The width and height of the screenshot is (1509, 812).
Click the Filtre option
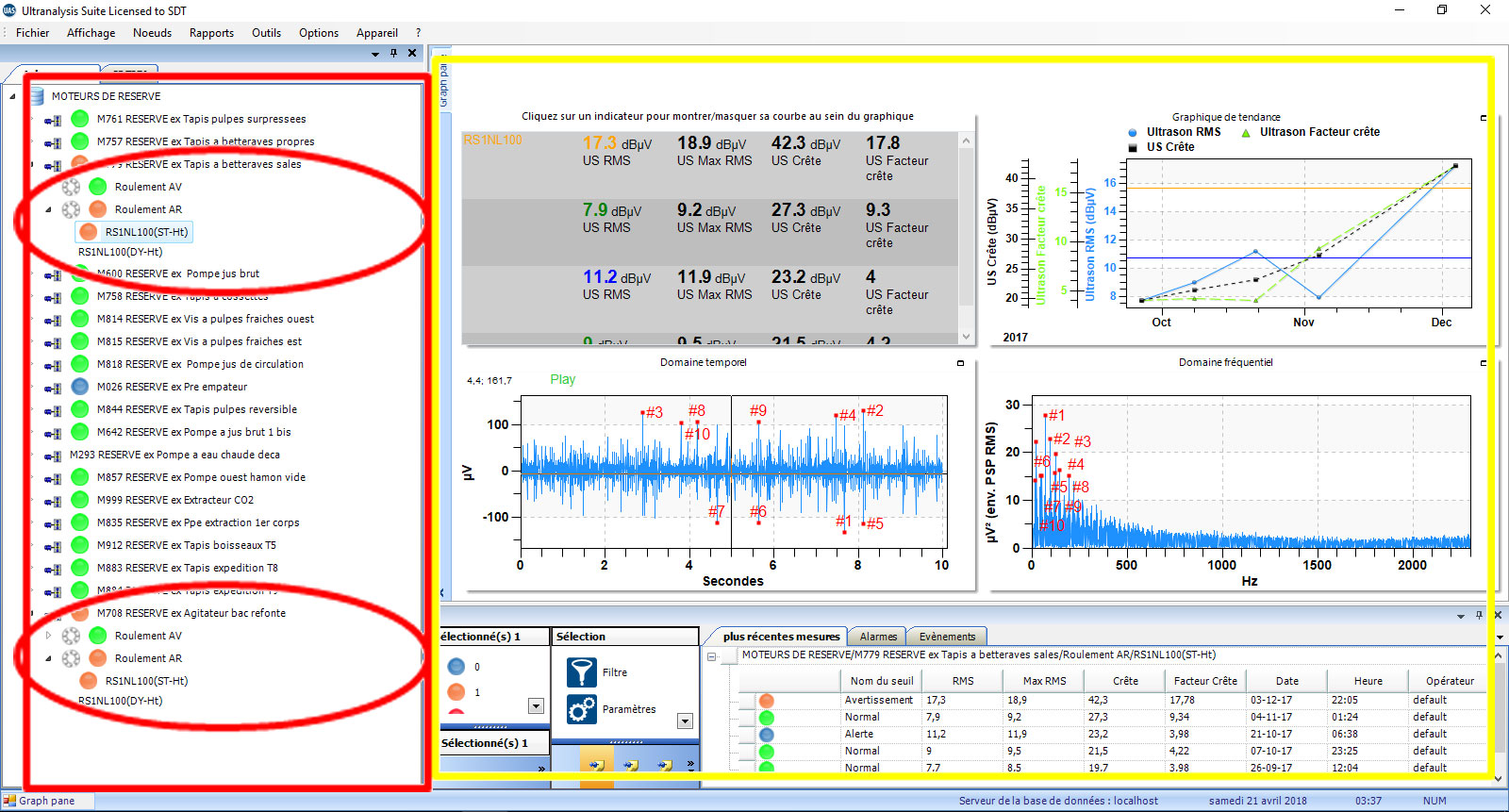615,672
